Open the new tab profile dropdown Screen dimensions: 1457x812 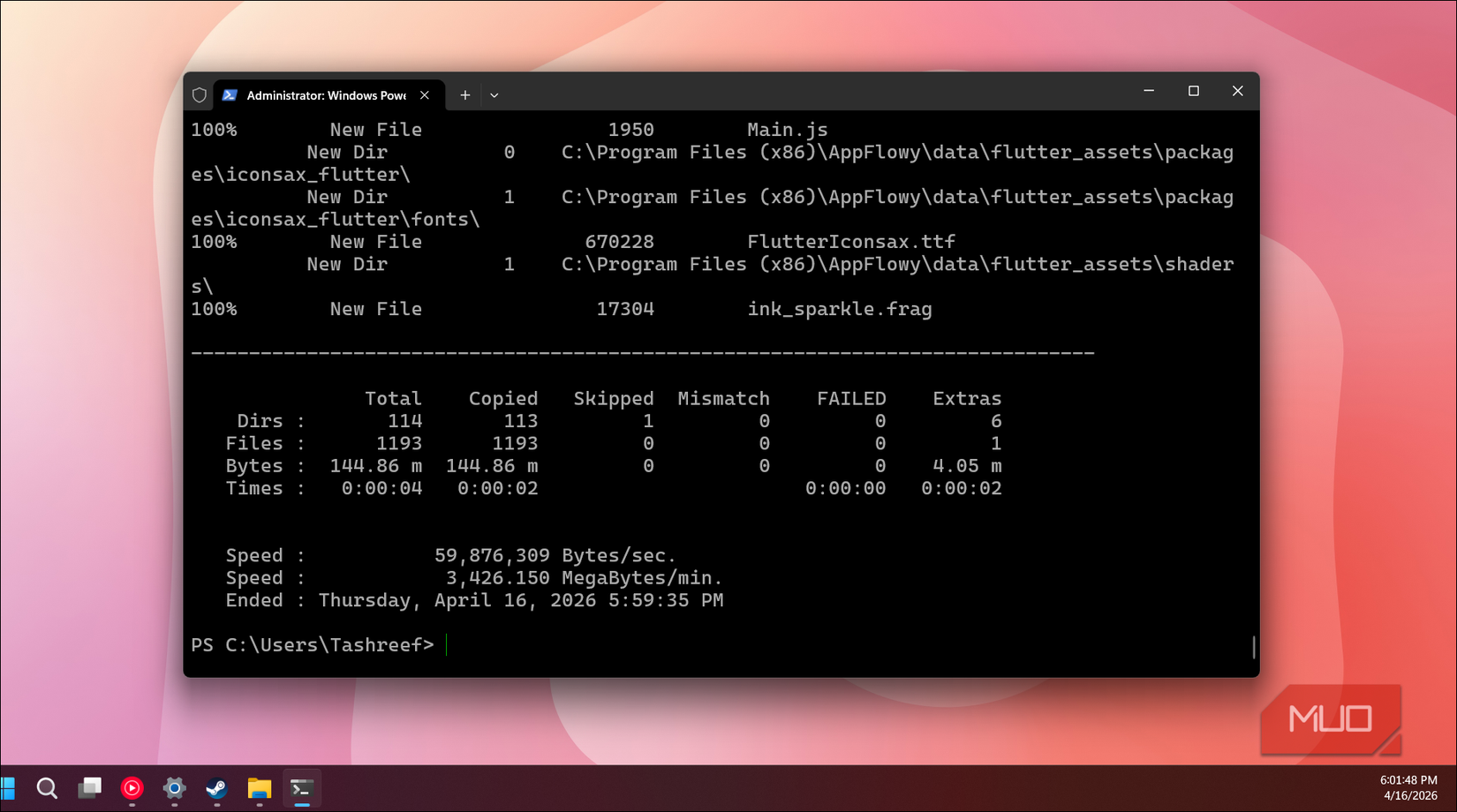(494, 94)
